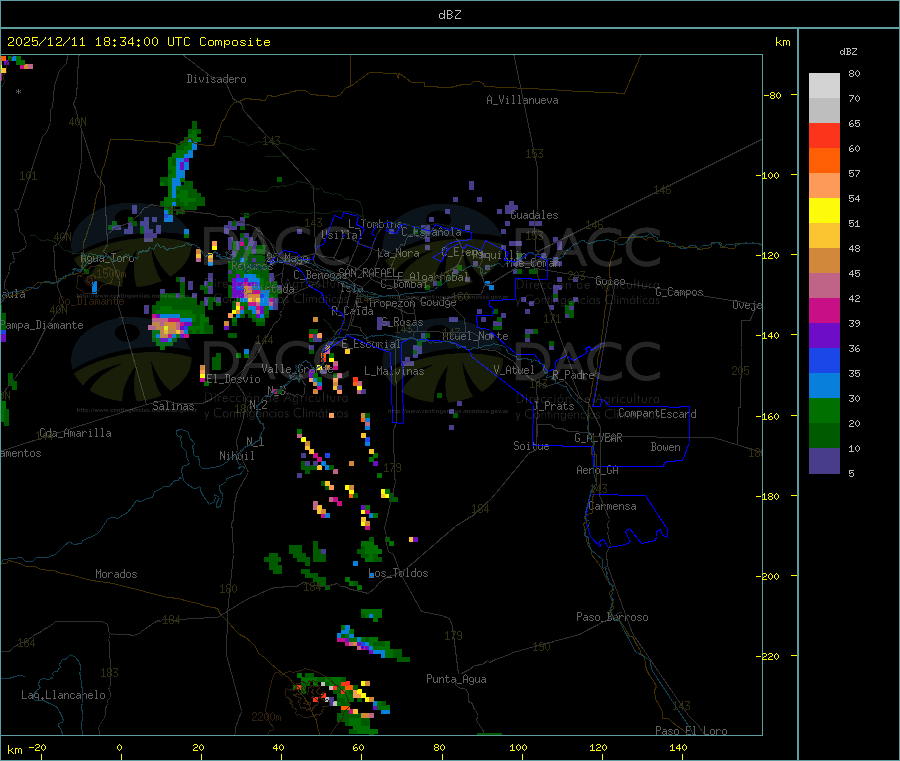Click the Carmensa label
This screenshot has width=900, height=761.
[612, 506]
